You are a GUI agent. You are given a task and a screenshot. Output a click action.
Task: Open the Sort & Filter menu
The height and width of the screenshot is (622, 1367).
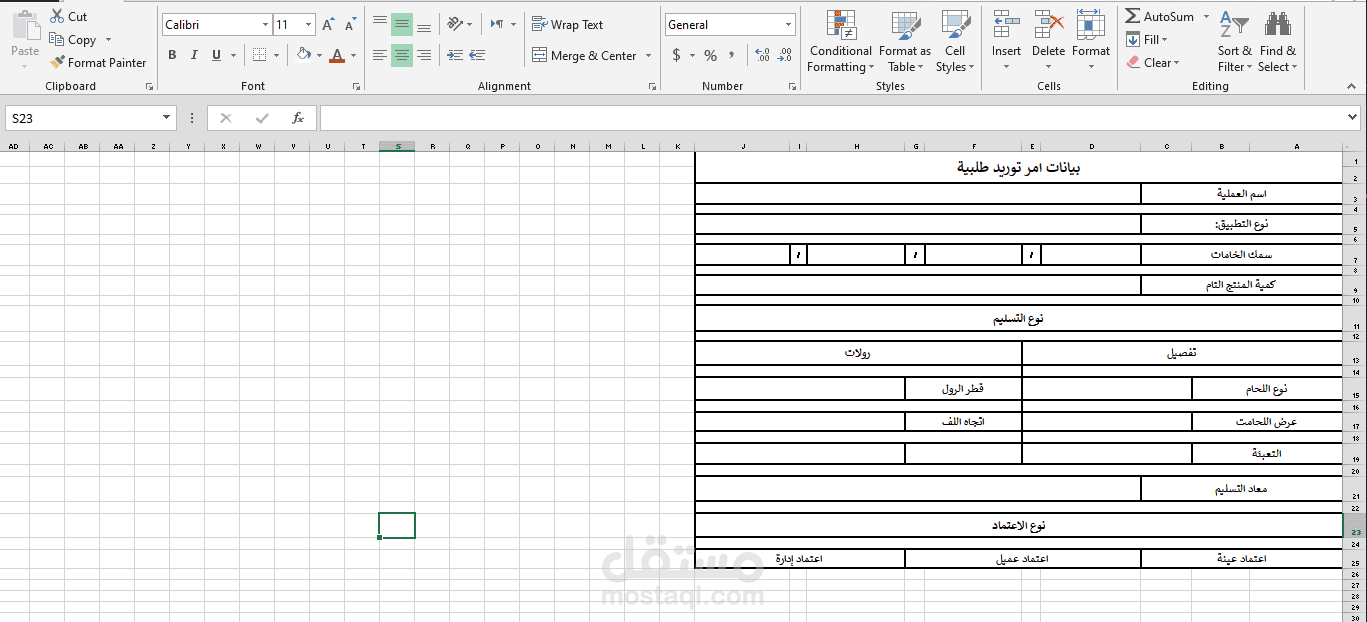pos(1234,42)
